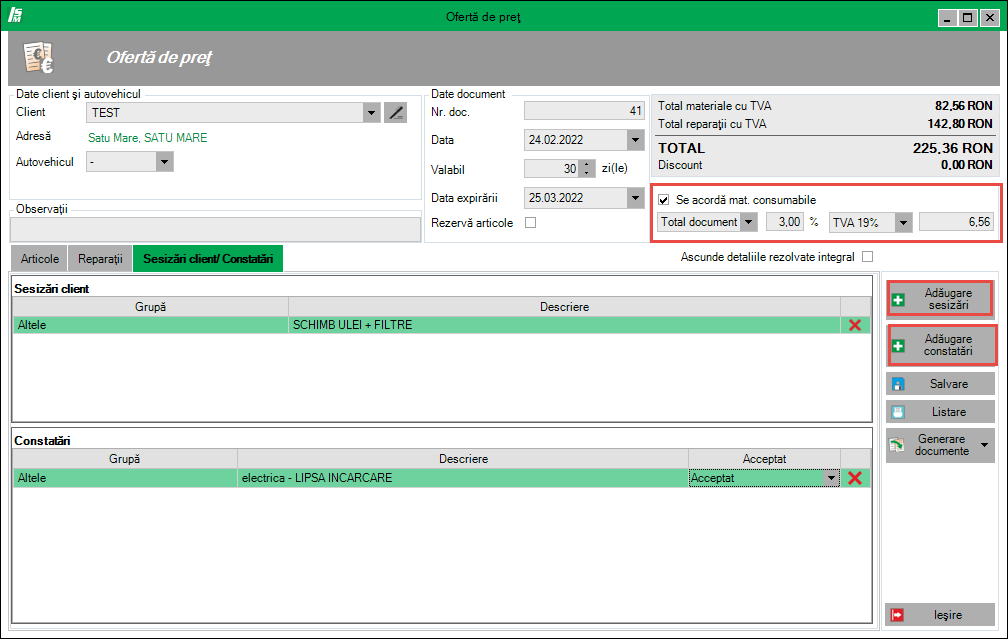Print the offer using Listare

point(940,412)
